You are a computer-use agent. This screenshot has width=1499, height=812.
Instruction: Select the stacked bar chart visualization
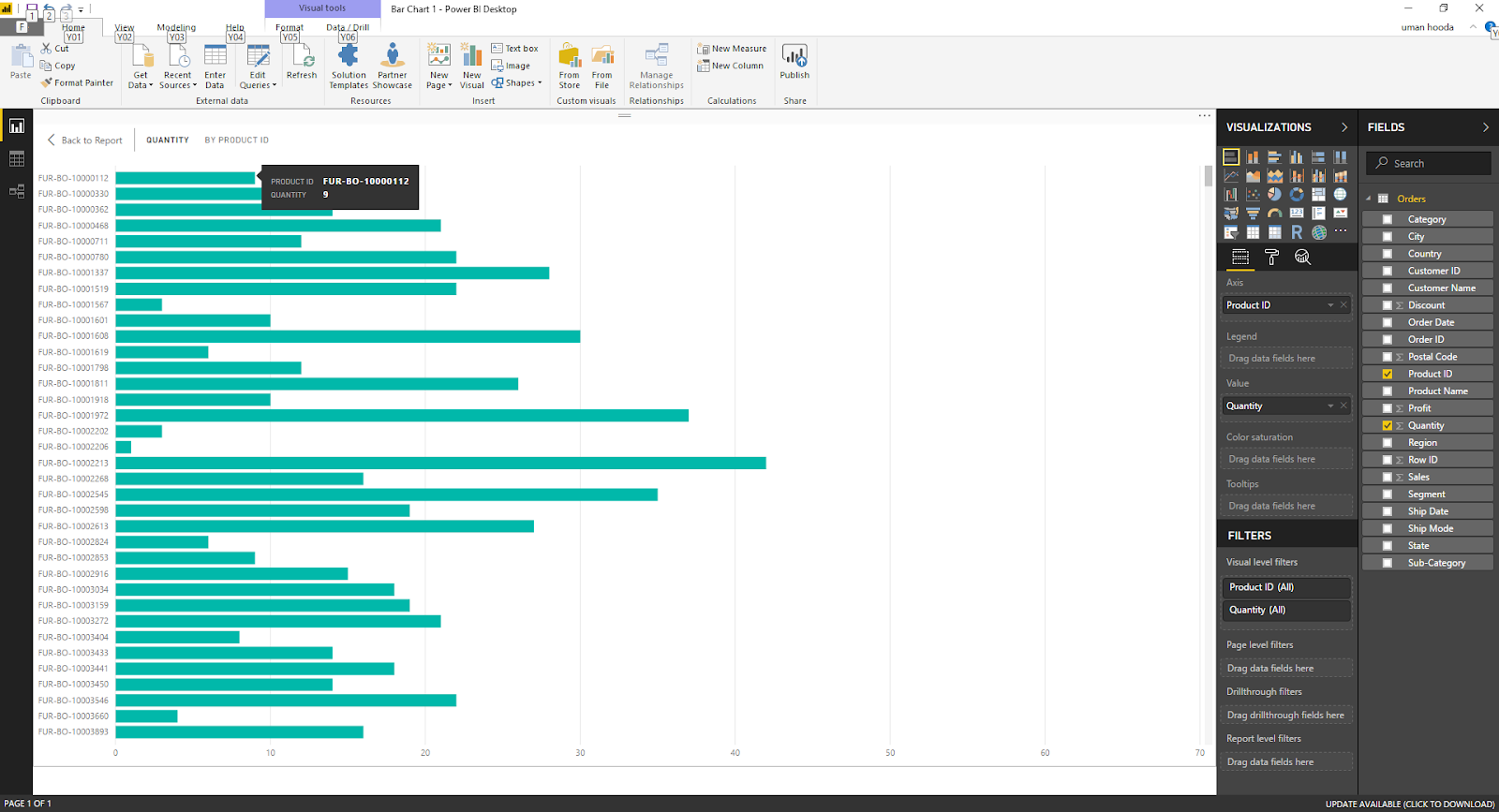(x=1231, y=157)
